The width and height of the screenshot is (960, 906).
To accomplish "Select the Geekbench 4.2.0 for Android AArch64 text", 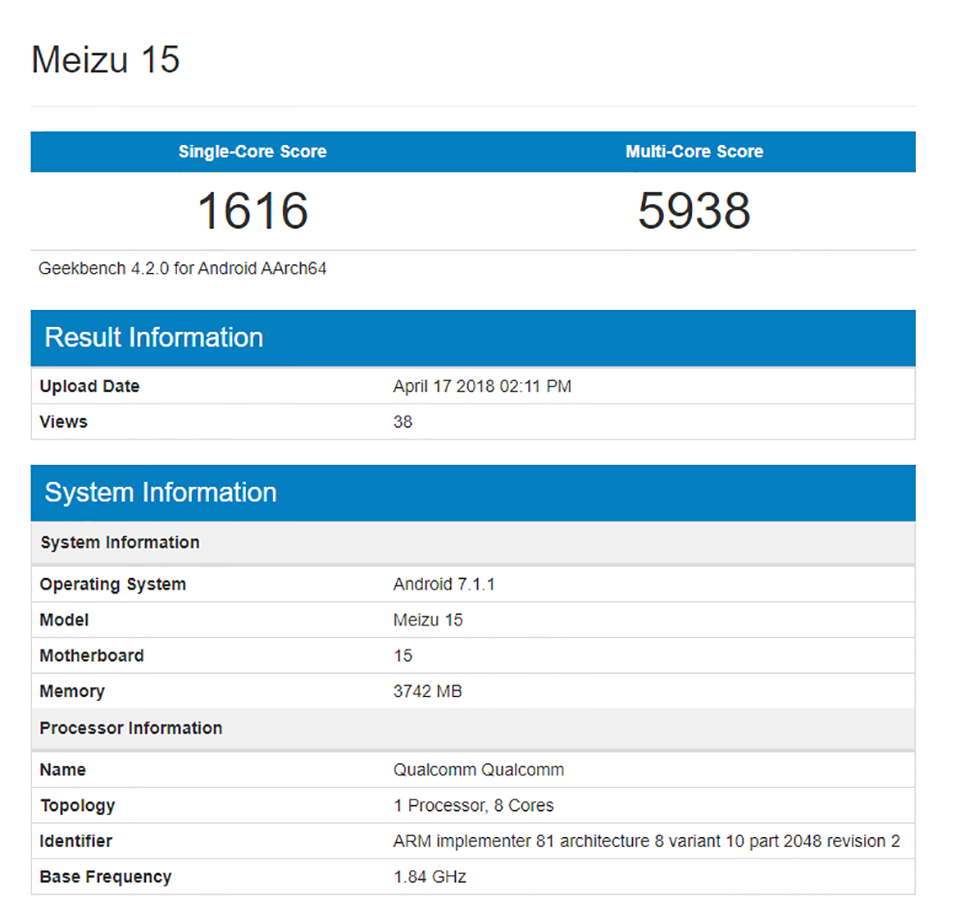I will click(182, 269).
